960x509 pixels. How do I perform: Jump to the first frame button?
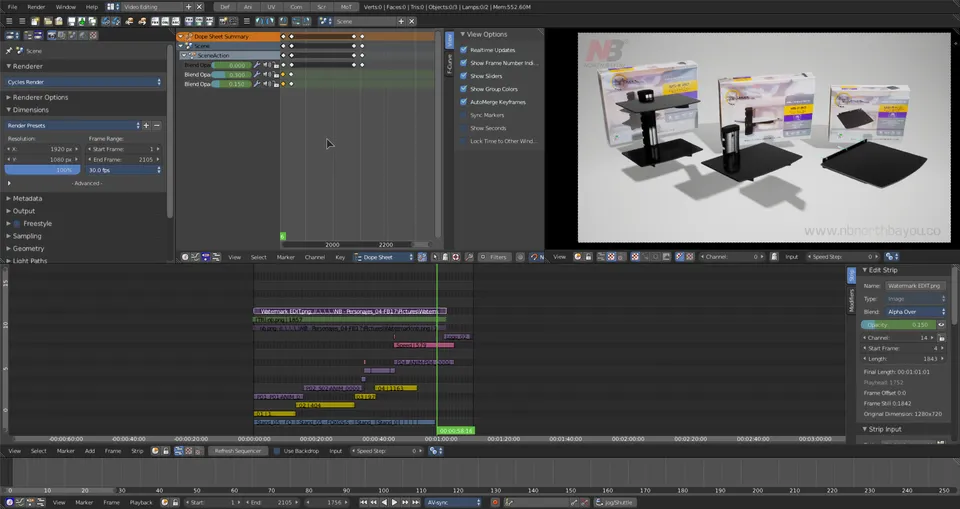[363, 502]
